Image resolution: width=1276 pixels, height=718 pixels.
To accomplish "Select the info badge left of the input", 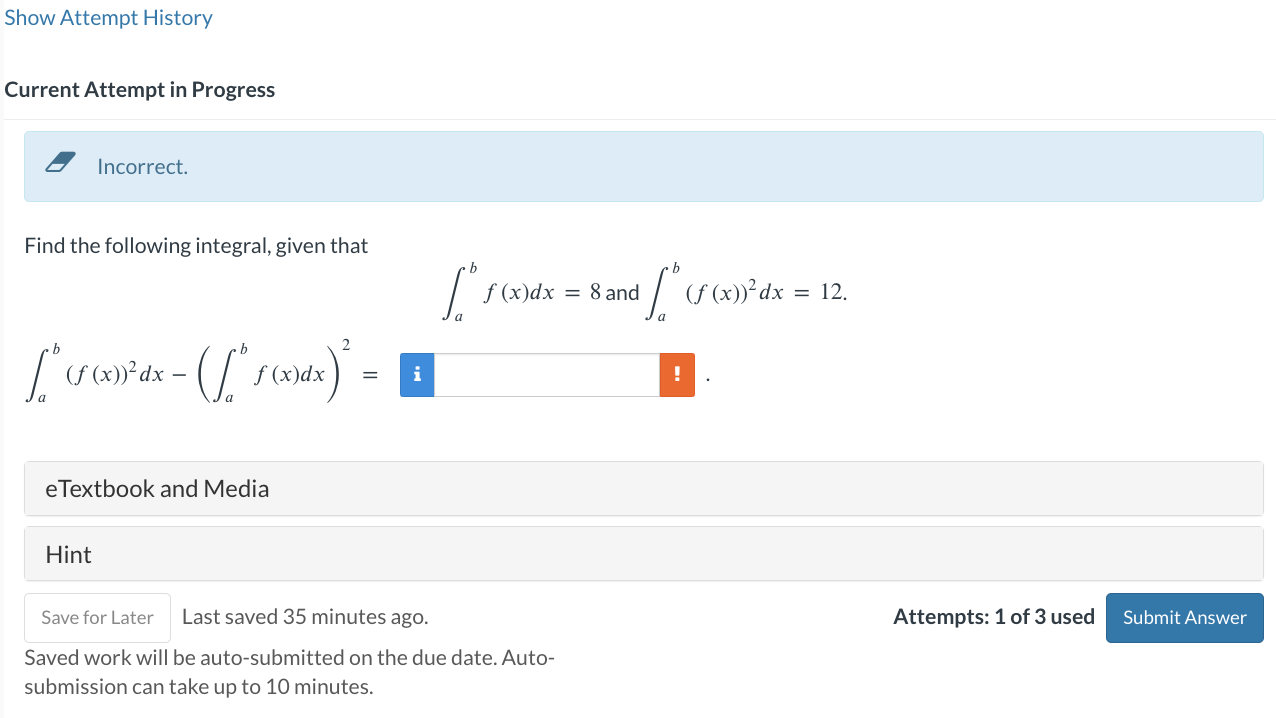I will point(417,374).
